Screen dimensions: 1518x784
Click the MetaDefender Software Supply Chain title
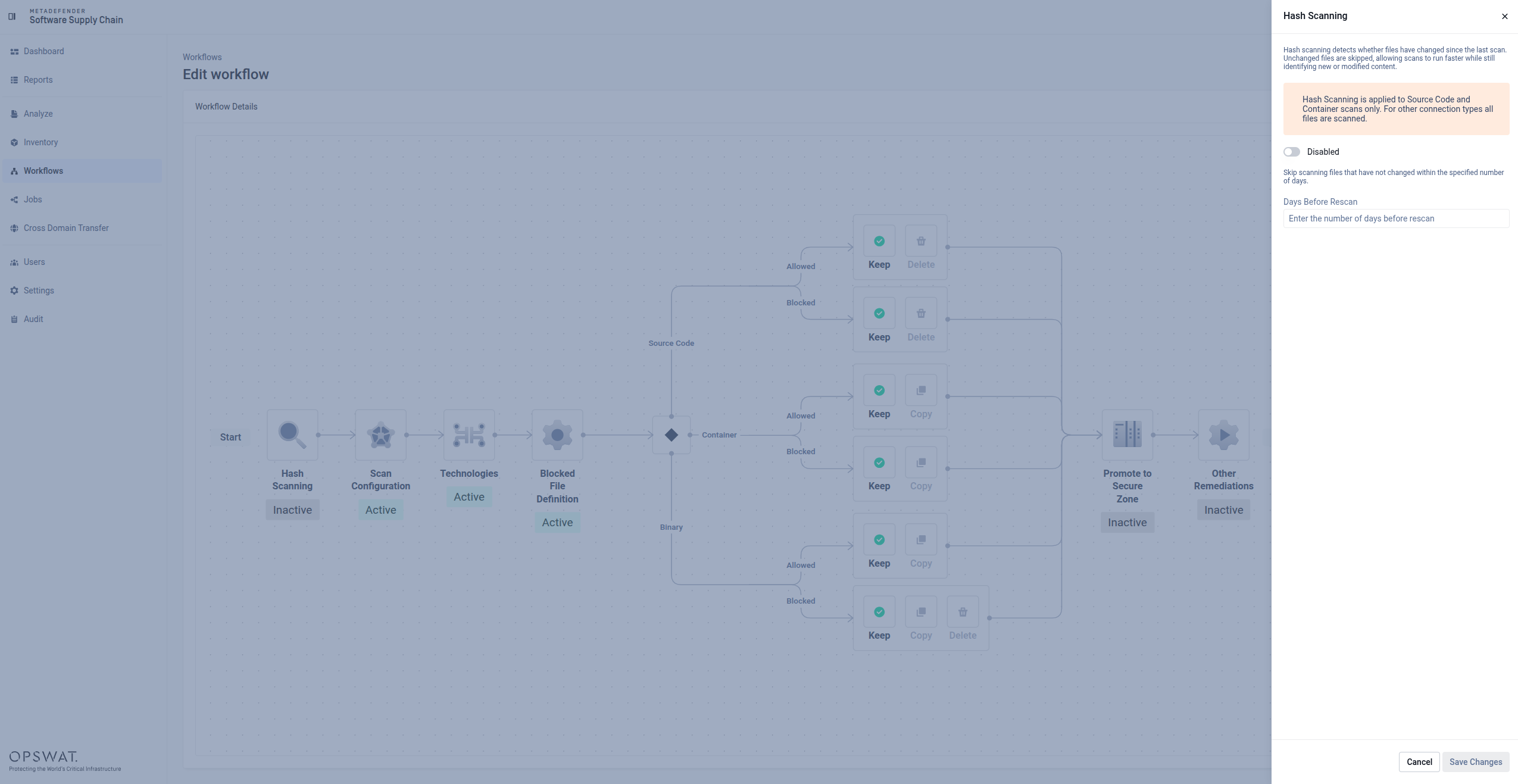pyautogui.click(x=76, y=16)
